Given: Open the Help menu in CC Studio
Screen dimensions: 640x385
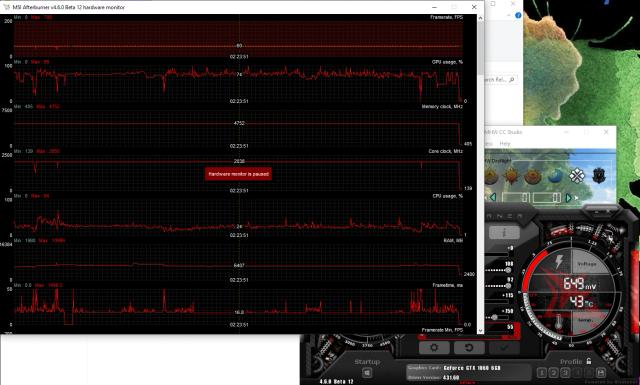Looking at the screenshot, I should point(505,143).
